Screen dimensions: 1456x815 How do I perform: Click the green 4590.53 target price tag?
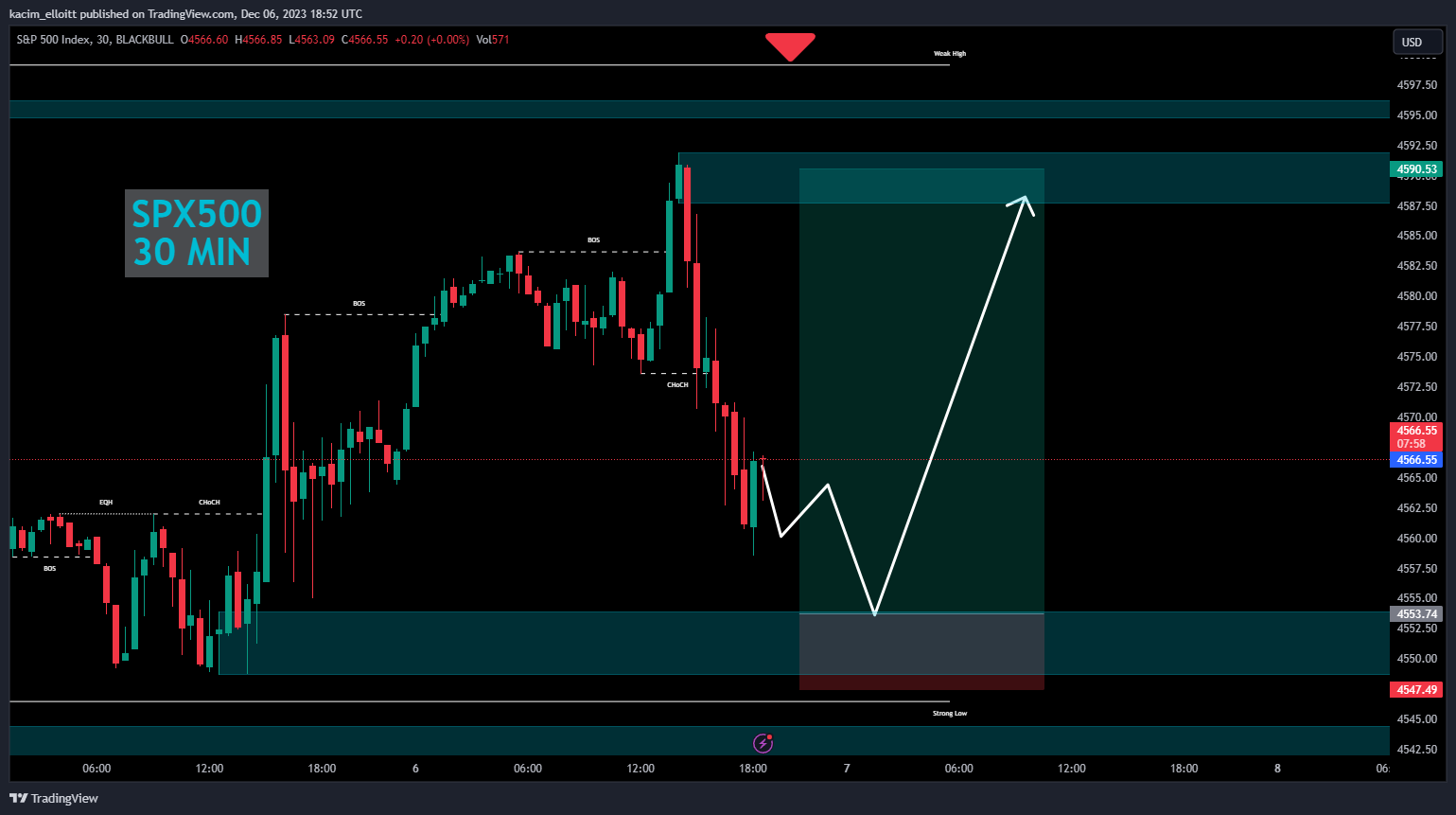tap(1416, 169)
